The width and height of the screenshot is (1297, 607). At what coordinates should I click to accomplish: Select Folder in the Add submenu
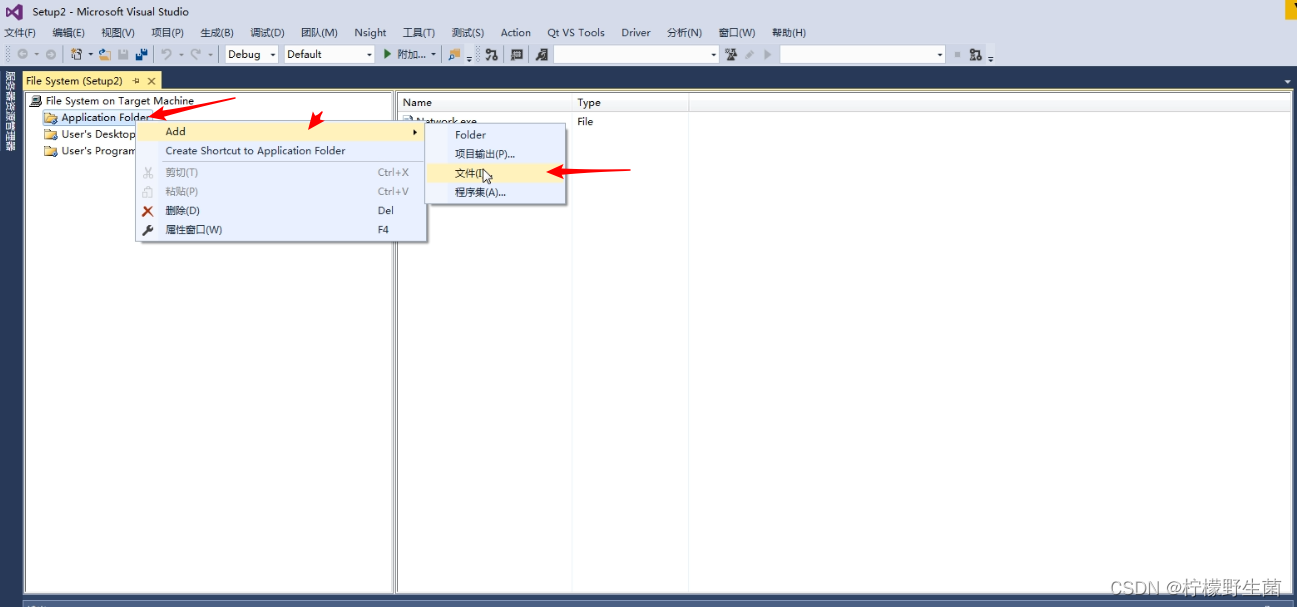point(496,135)
